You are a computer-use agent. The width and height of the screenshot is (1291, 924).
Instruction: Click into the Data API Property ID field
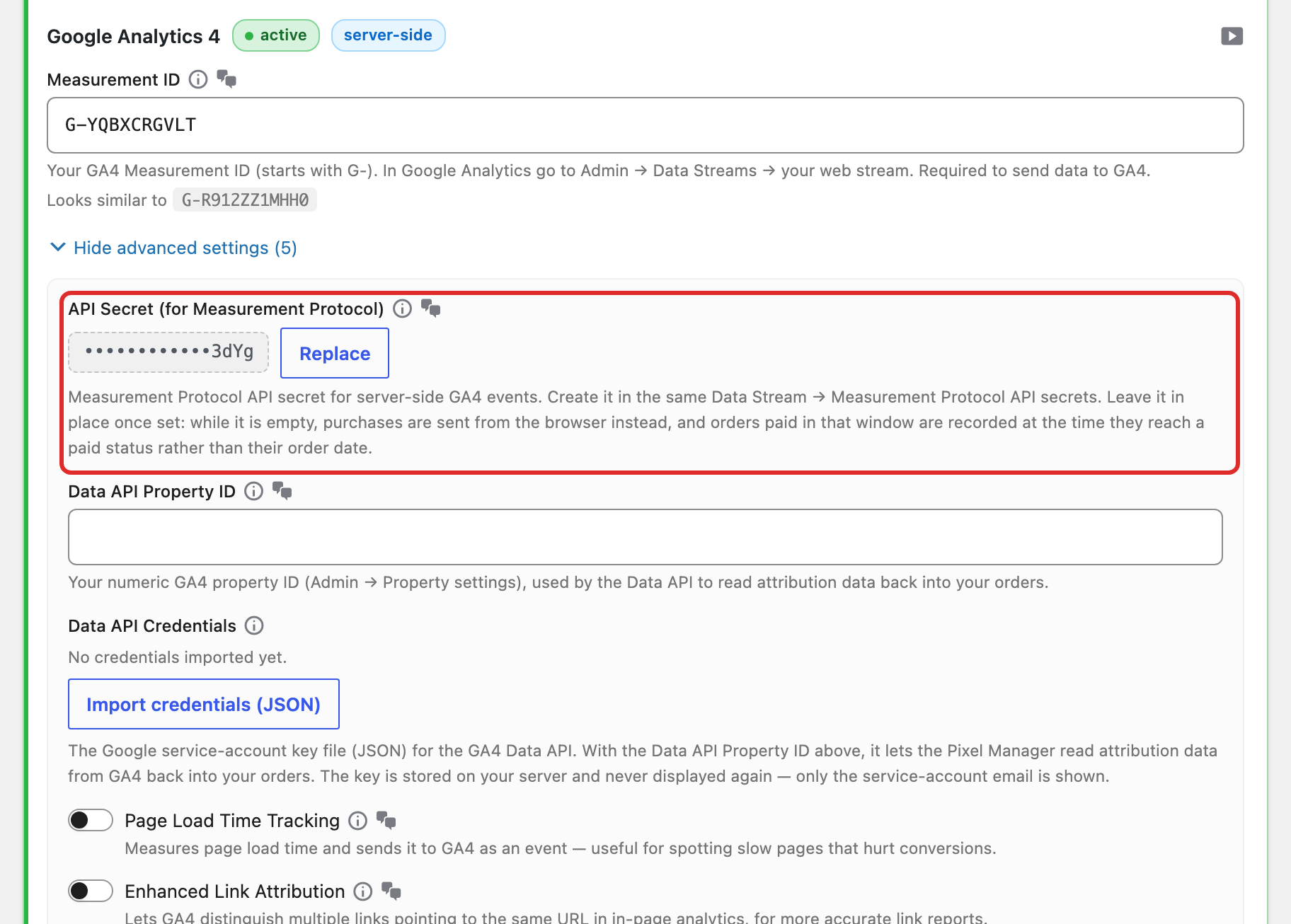[645, 537]
